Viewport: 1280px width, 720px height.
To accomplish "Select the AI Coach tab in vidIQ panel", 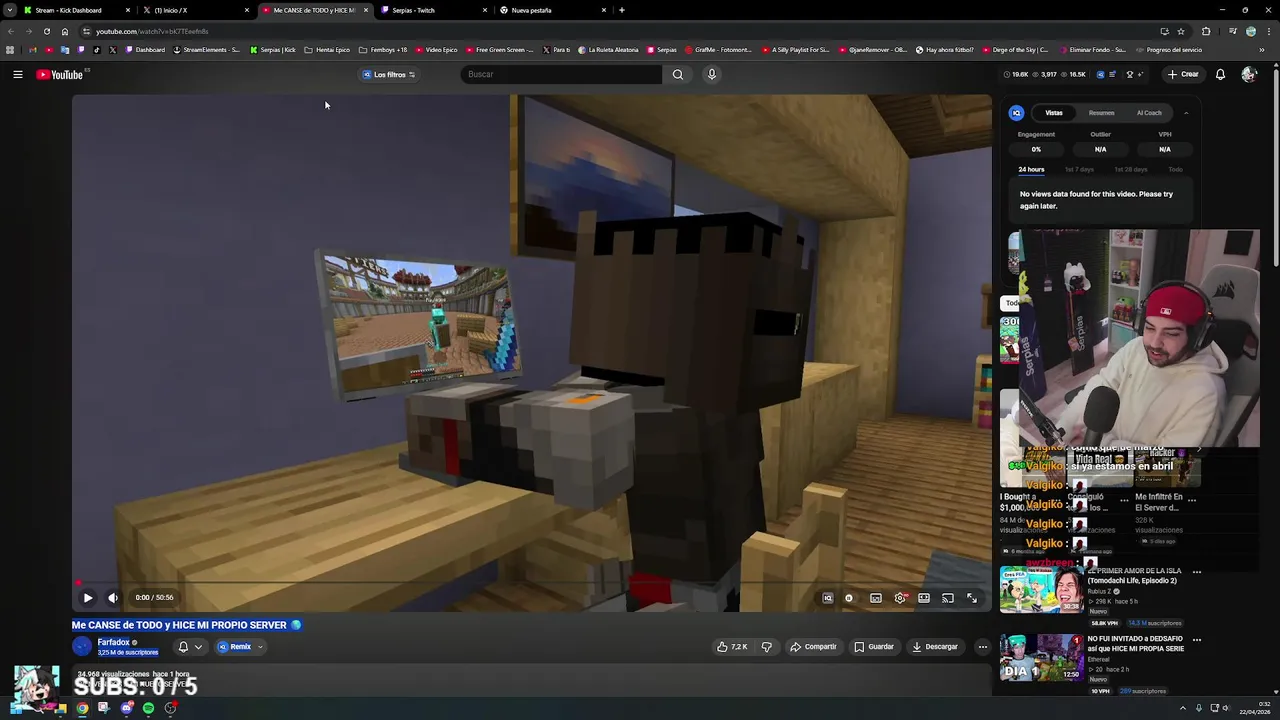I will 1149,113.
